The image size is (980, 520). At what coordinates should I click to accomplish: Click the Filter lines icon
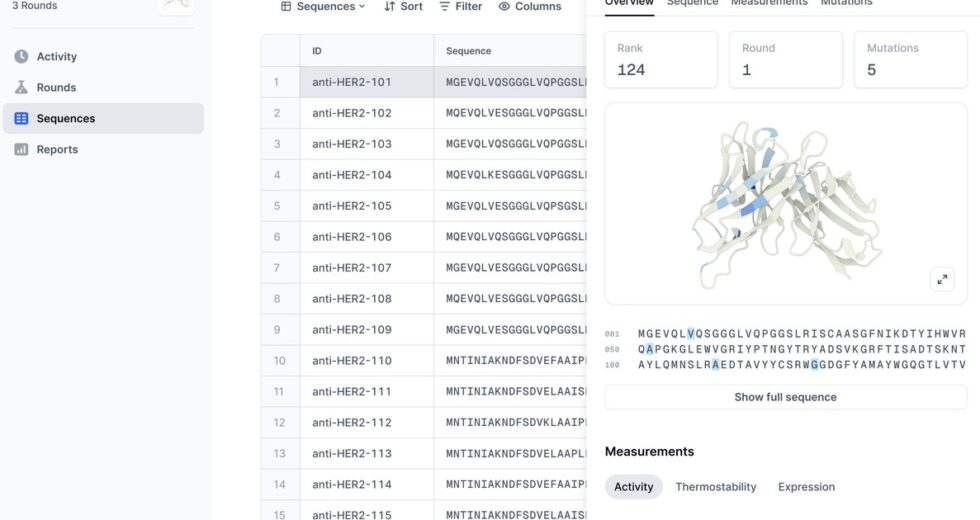tap(444, 6)
